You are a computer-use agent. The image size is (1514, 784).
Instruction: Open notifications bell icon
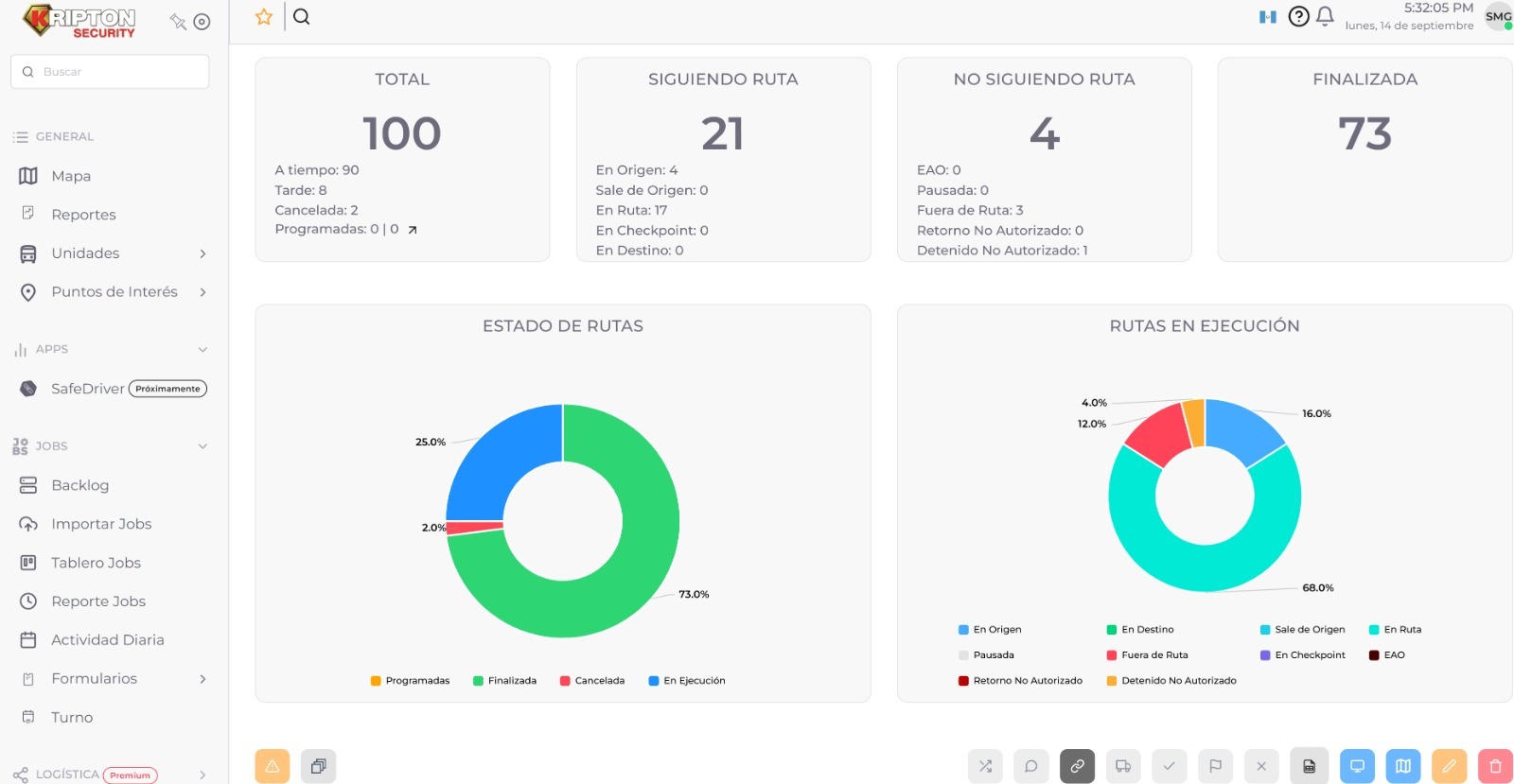[x=1325, y=16]
